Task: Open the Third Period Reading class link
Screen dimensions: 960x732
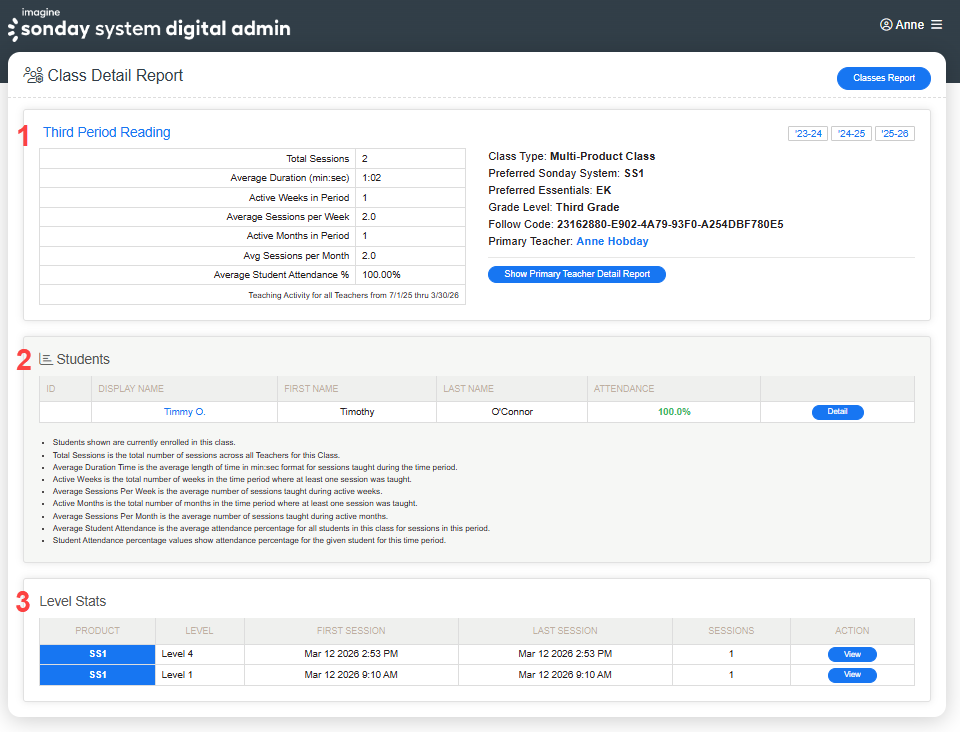Action: [107, 132]
